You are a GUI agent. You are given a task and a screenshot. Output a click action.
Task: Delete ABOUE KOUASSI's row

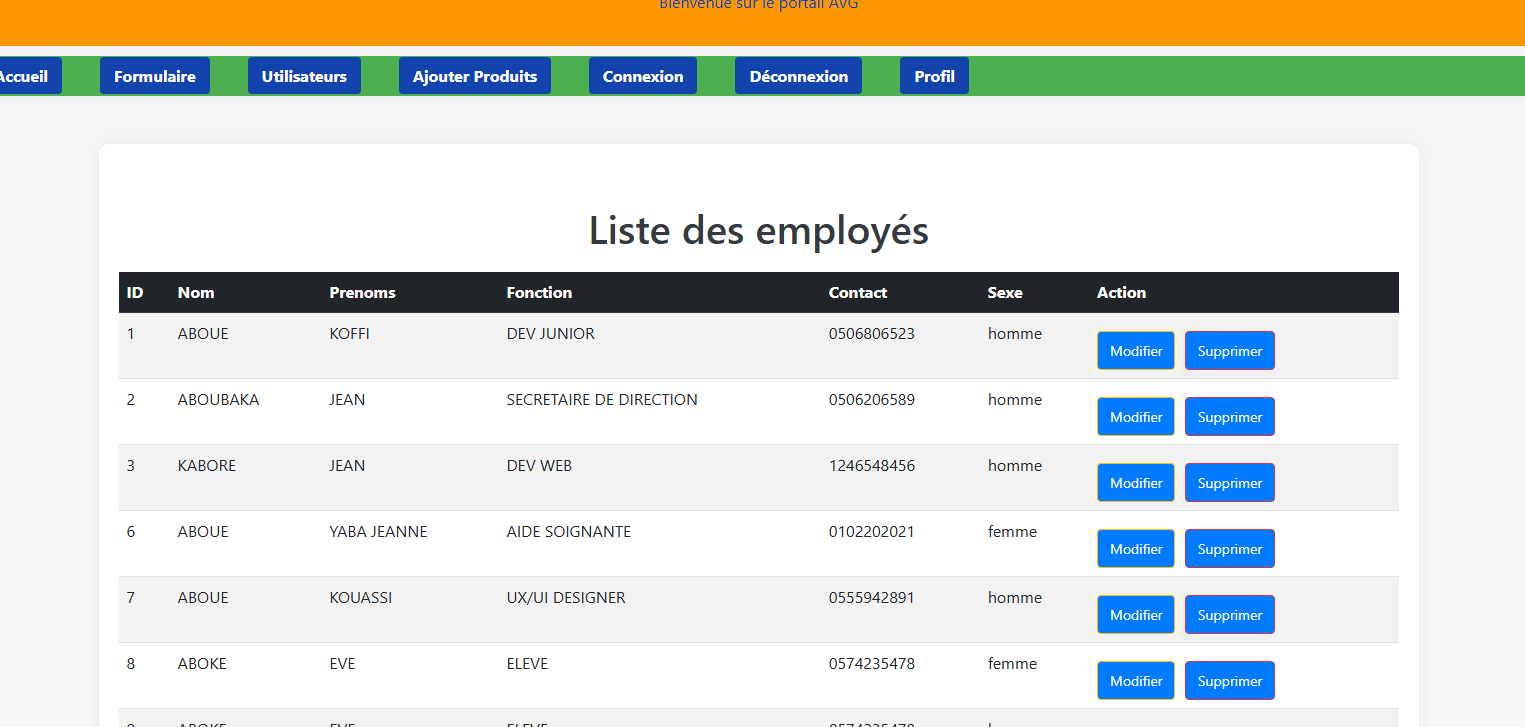pyautogui.click(x=1229, y=615)
